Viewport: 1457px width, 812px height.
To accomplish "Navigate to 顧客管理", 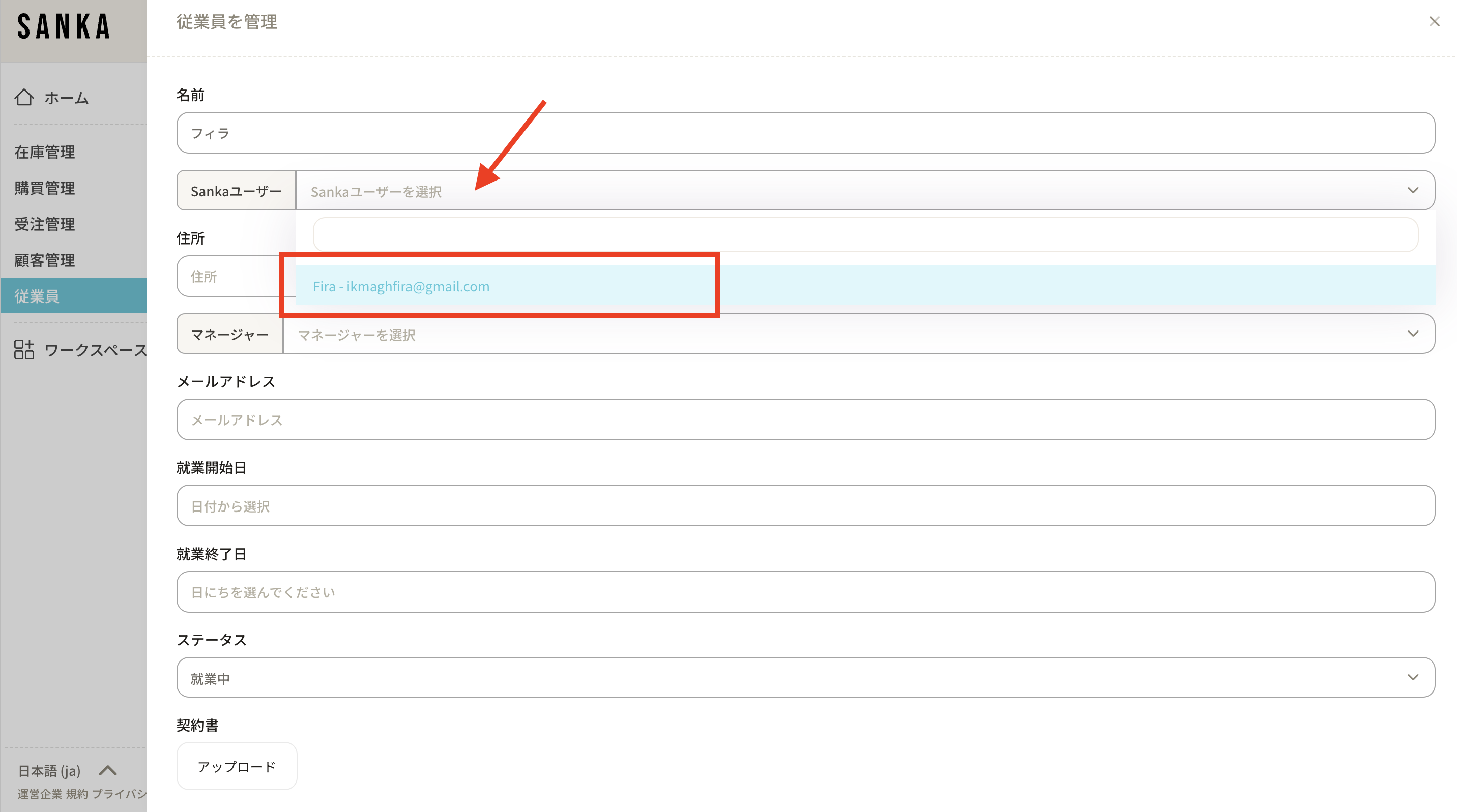I will (x=45, y=260).
